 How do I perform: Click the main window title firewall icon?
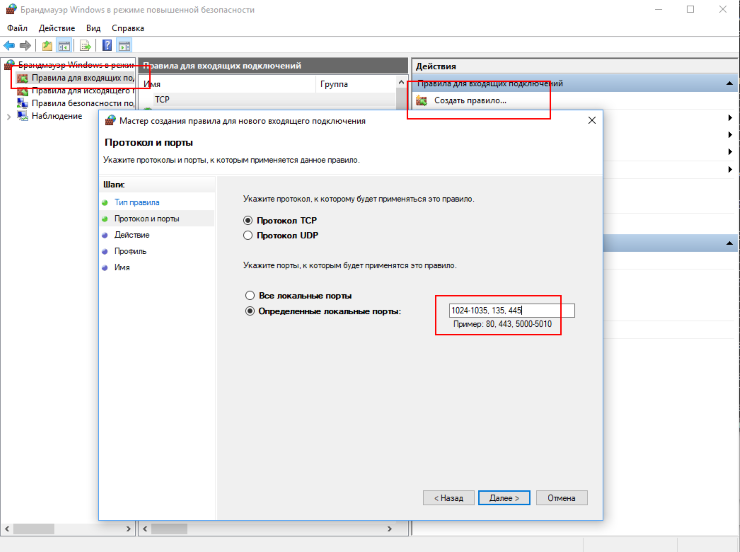coord(11,9)
